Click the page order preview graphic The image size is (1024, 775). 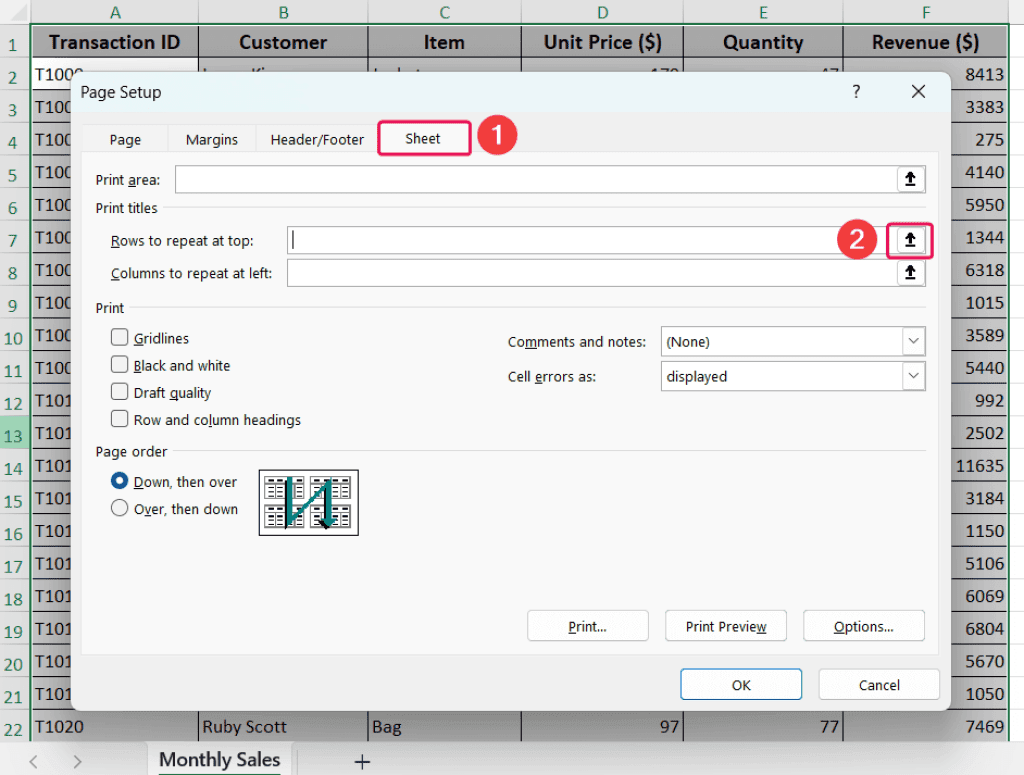click(308, 502)
